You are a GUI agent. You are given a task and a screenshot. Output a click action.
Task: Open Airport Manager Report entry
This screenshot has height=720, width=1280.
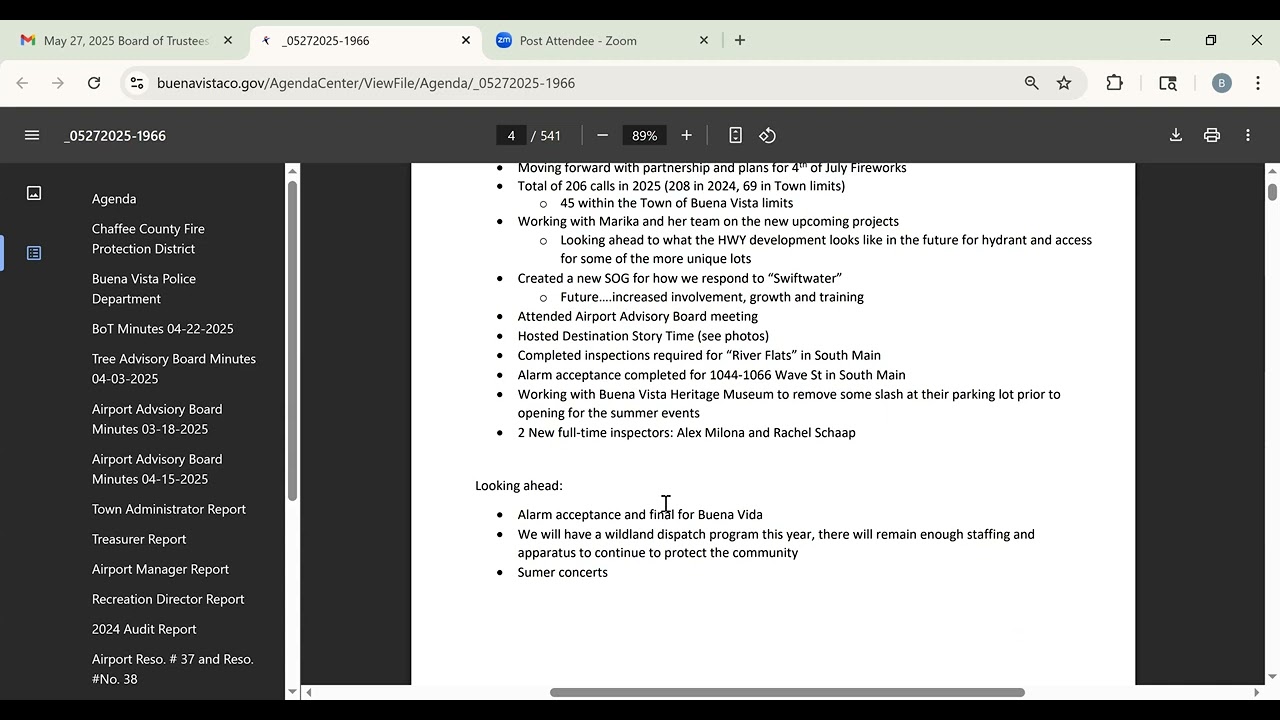point(161,569)
